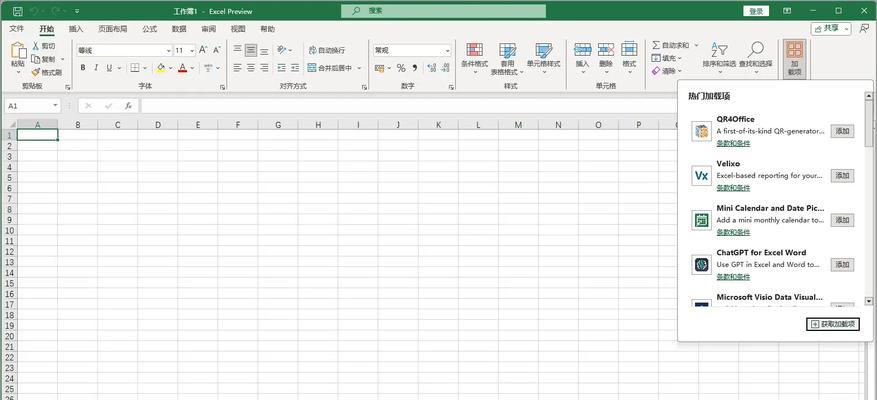Viewport: 877px width, 400px height.
Task: Click the search box in title bar
Action: pos(444,11)
